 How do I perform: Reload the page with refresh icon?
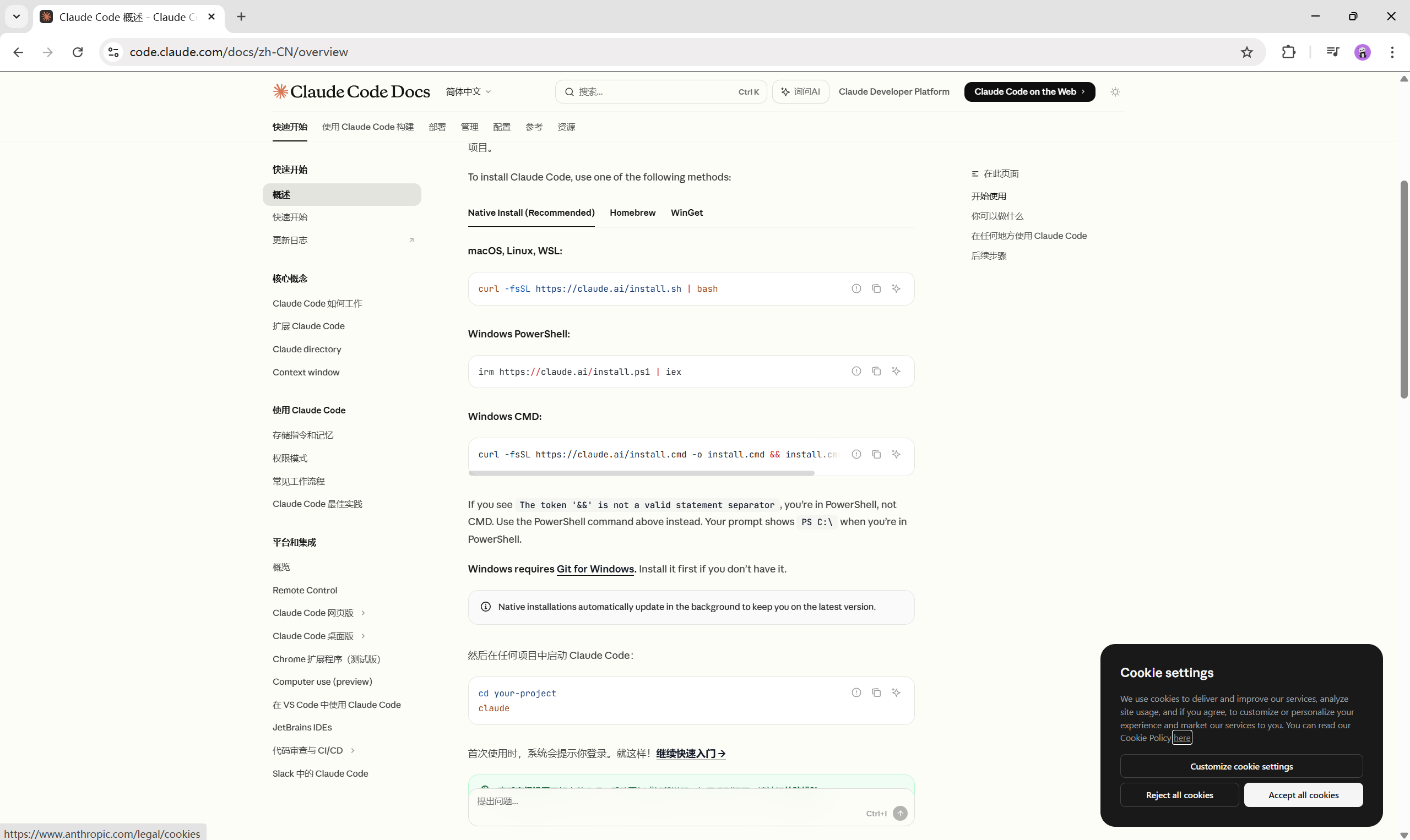coord(78,52)
